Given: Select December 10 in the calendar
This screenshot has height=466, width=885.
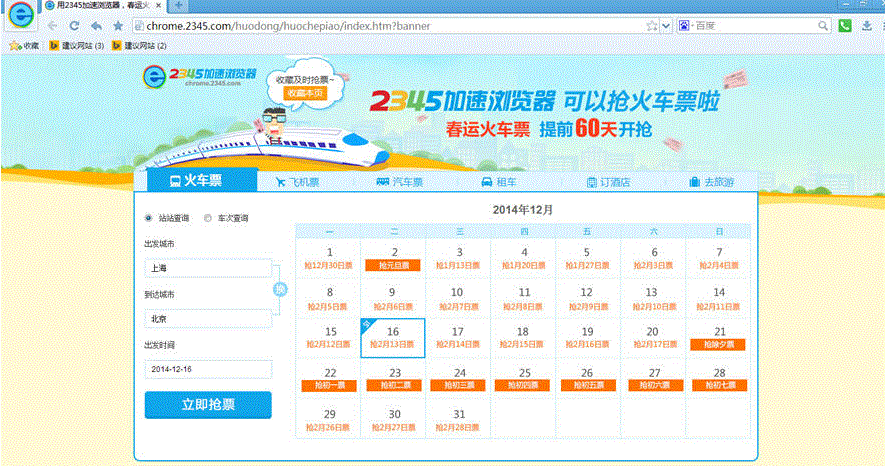Looking at the screenshot, I should (458, 298).
